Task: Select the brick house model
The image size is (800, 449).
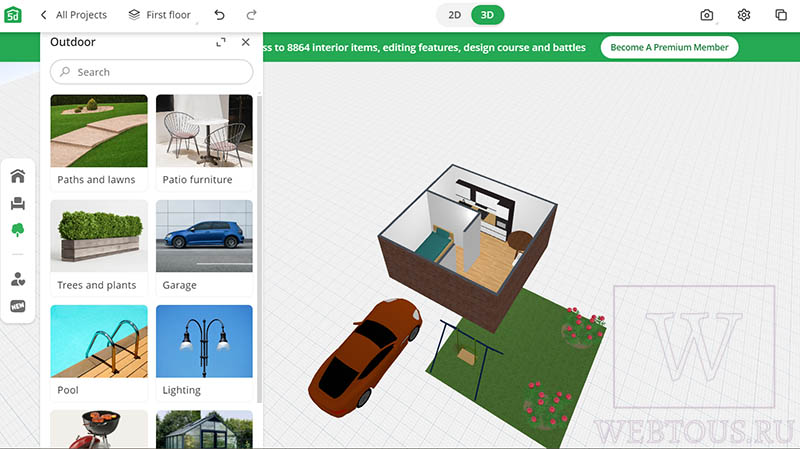Action: click(x=467, y=247)
